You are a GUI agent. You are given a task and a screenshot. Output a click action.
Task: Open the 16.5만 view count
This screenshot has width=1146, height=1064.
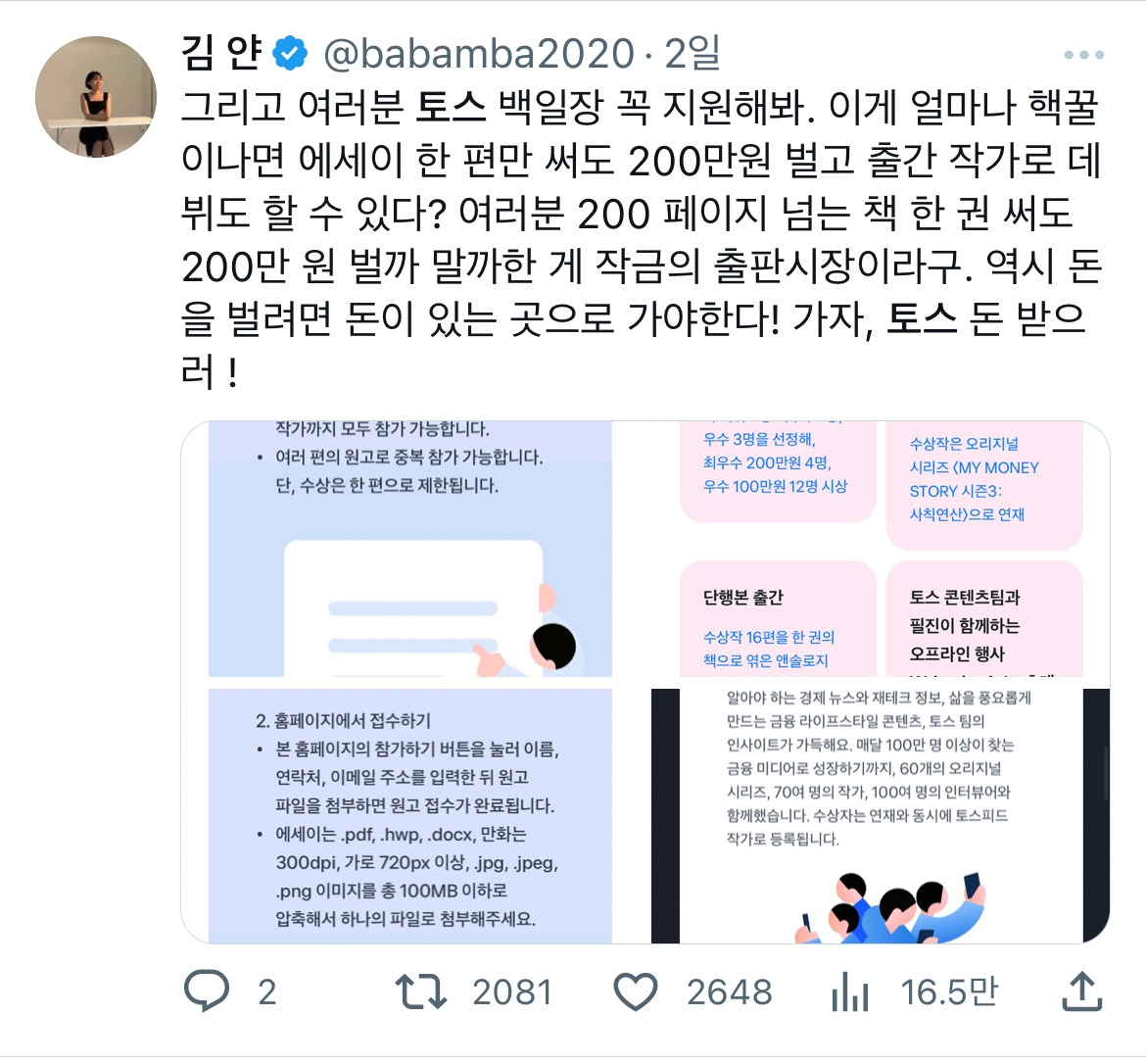tap(949, 992)
